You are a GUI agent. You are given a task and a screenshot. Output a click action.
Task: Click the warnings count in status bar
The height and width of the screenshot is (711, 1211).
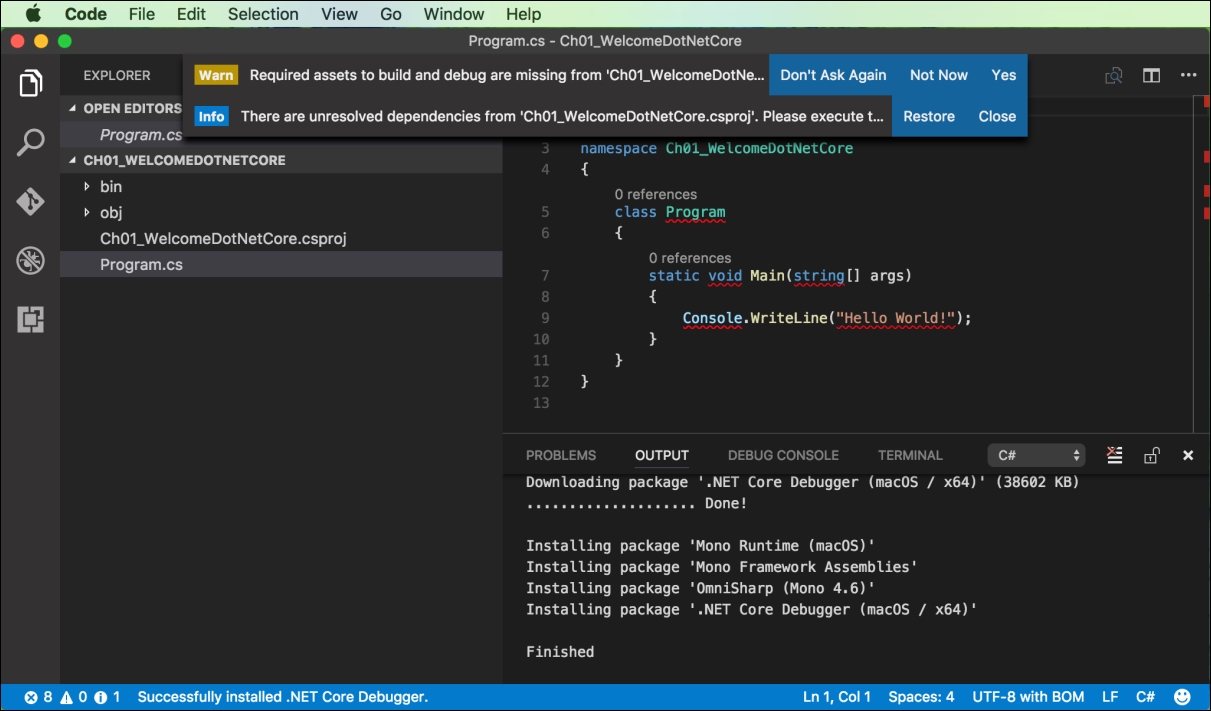(73, 697)
